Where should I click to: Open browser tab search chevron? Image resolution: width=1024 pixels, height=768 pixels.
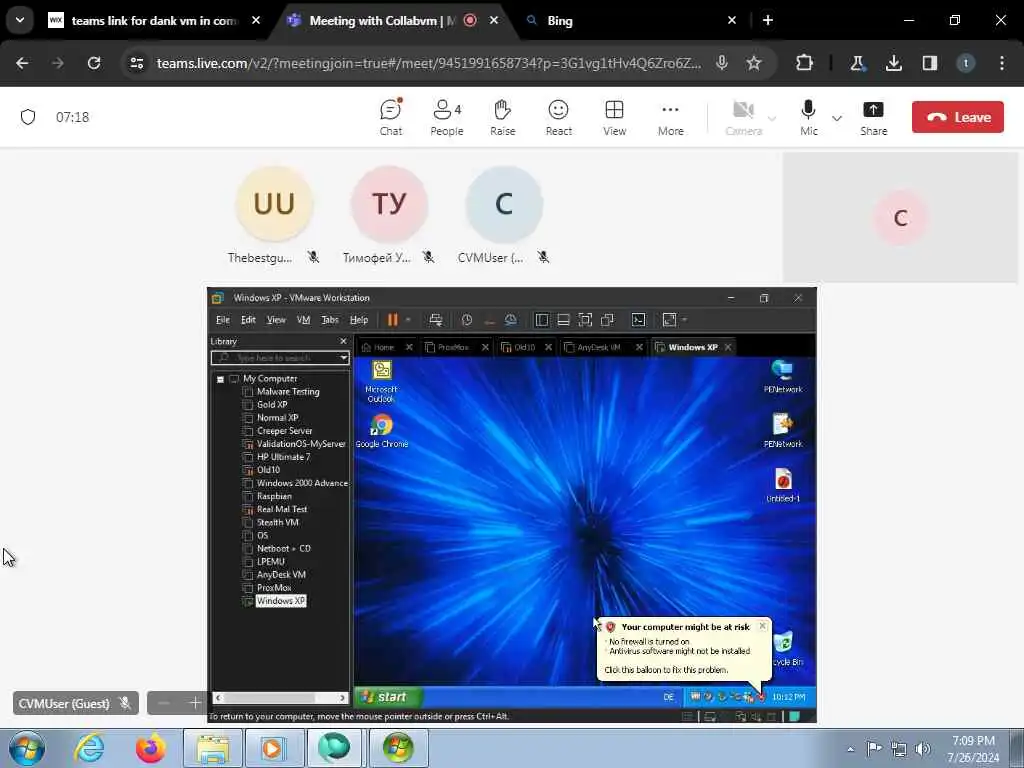[x=20, y=20]
